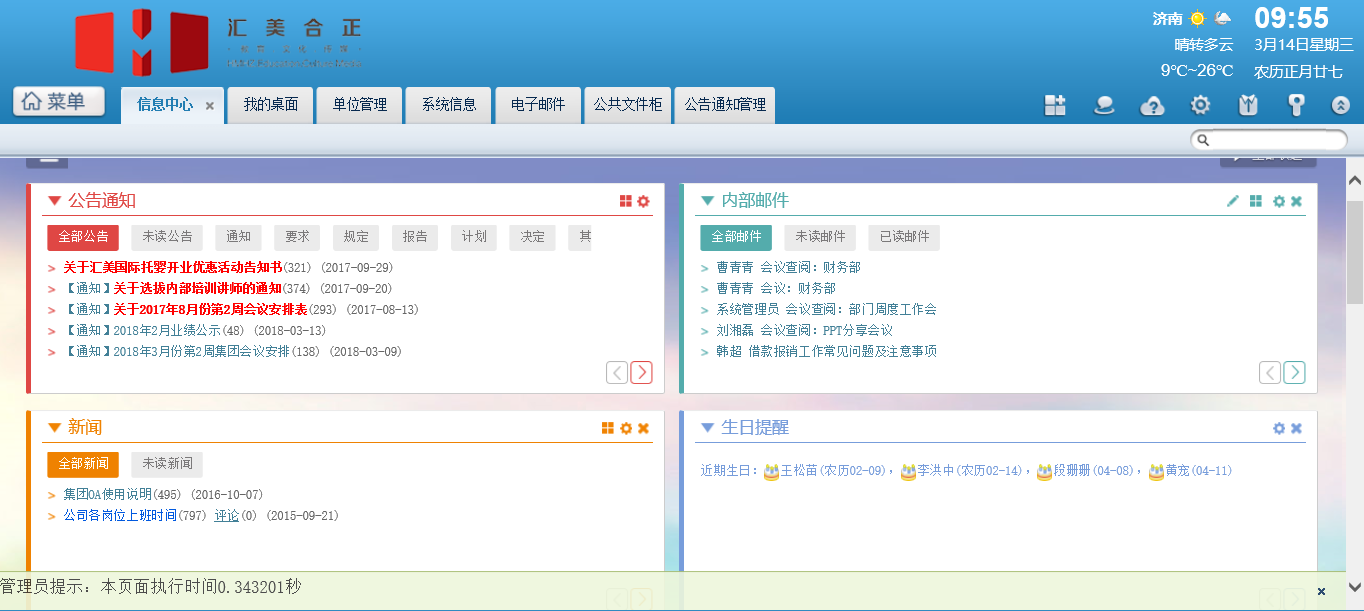Image resolution: width=1364 pixels, height=611 pixels.
Task: Open the 2018年2月业绩公示 announcement link
Action: click(x=165, y=330)
